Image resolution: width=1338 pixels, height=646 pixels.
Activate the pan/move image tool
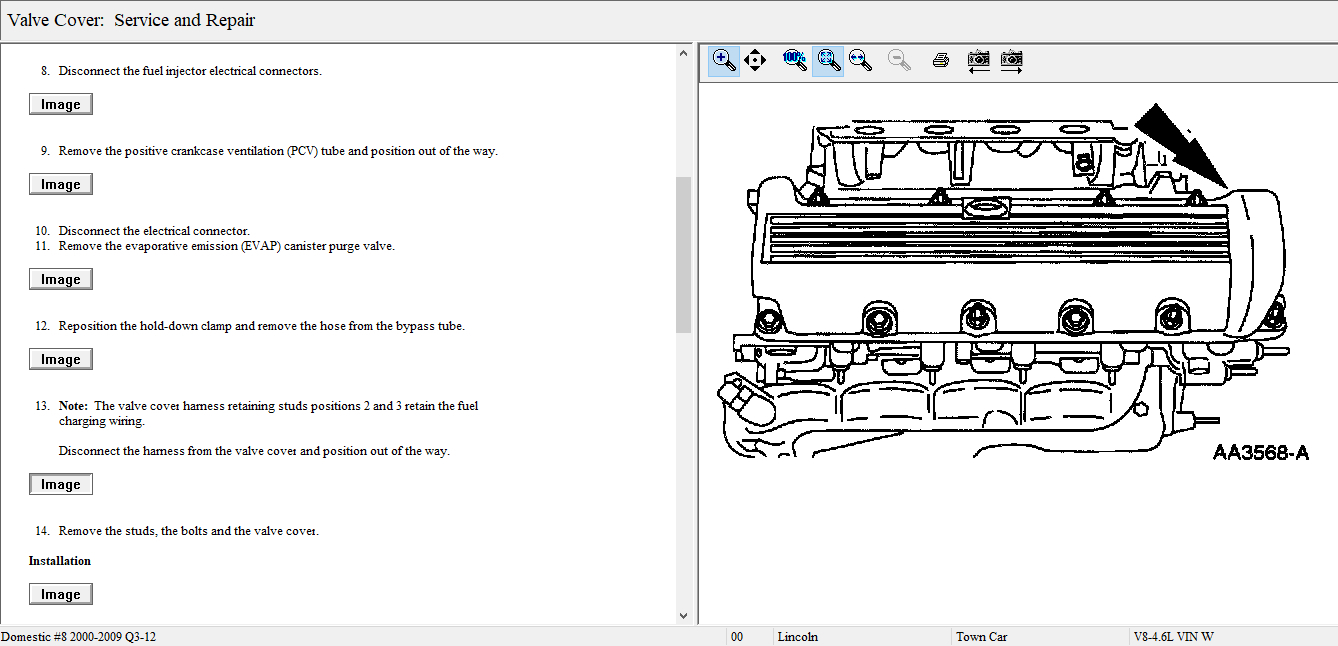[x=755, y=60]
